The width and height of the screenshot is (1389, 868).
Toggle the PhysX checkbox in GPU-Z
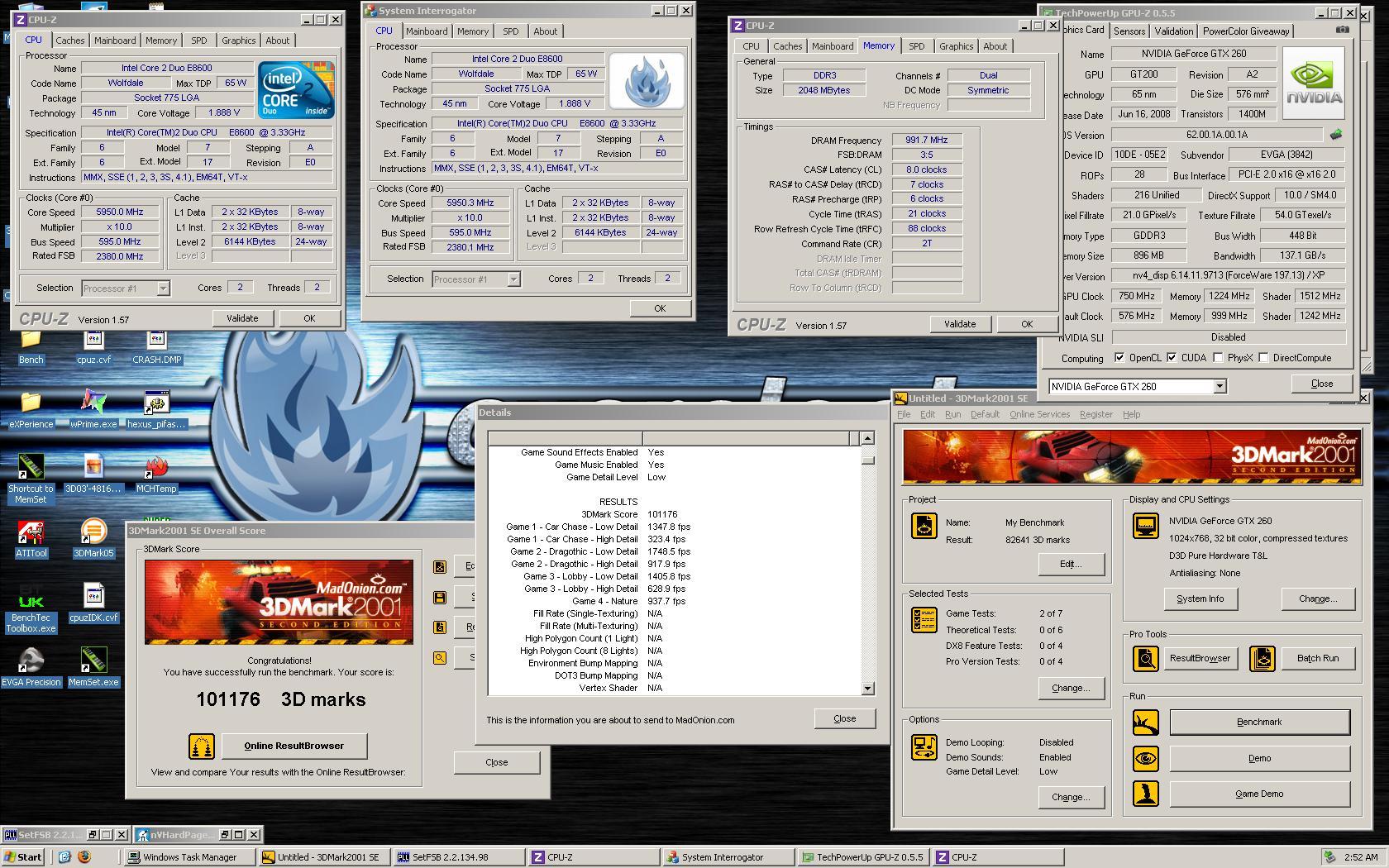tap(1218, 358)
